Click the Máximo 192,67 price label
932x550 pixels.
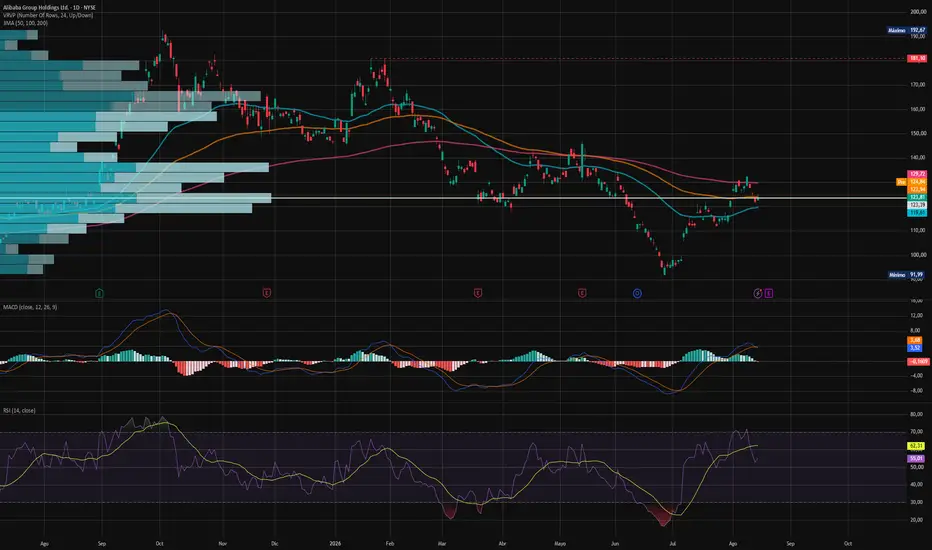[906, 30]
